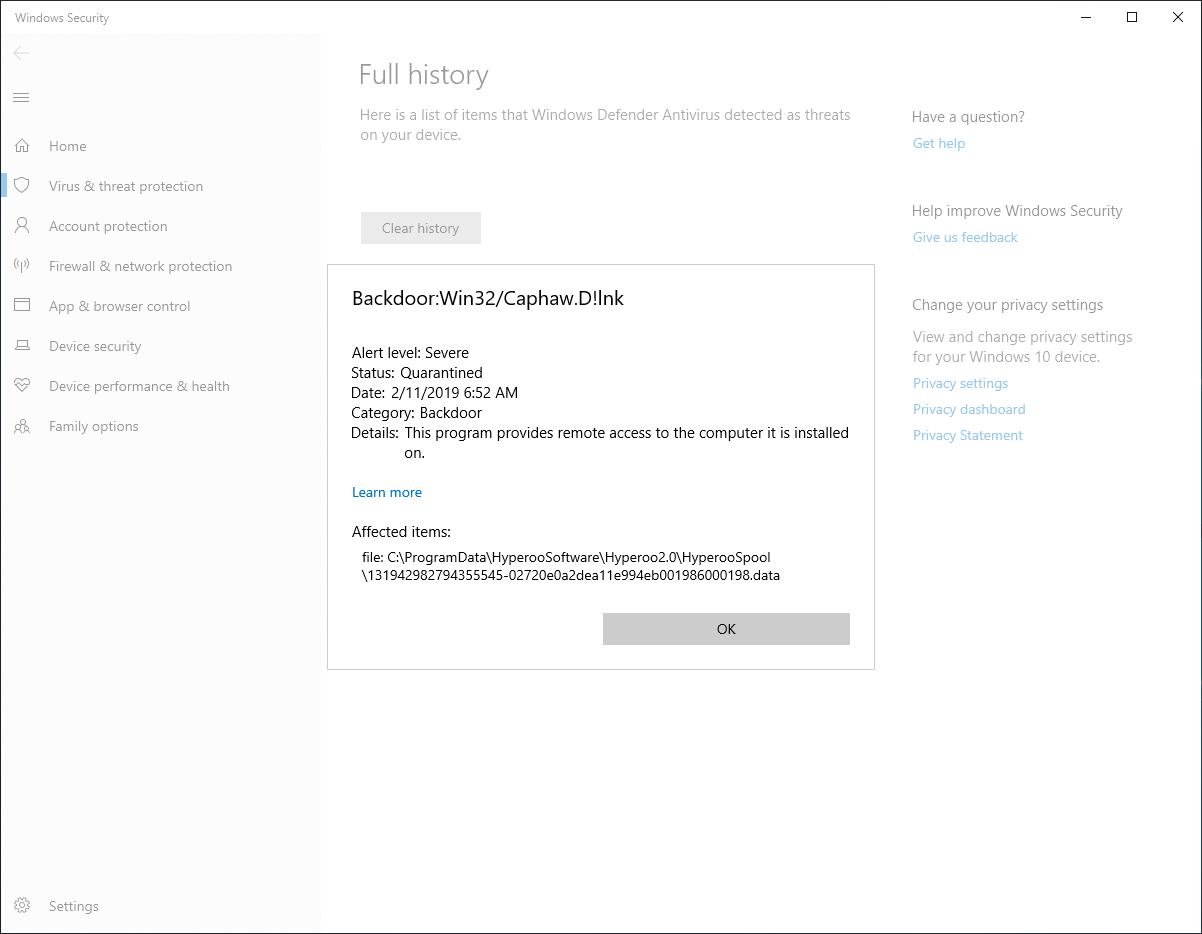Screen dimensions: 1202x934
Task: Click the Family options people icon
Action: (22, 426)
